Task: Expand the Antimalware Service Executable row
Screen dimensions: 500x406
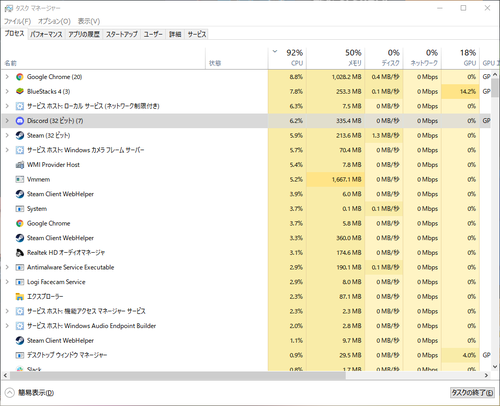Action: tap(7, 268)
